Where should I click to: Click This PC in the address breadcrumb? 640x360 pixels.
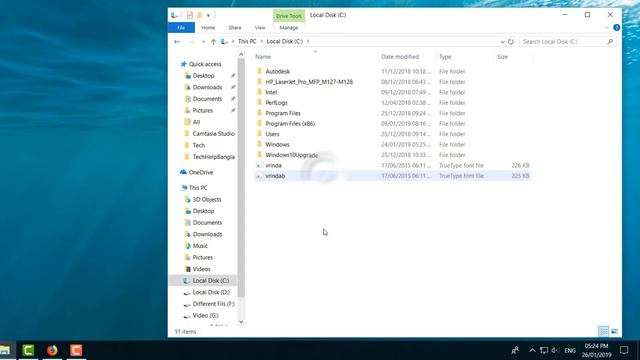[x=247, y=42]
